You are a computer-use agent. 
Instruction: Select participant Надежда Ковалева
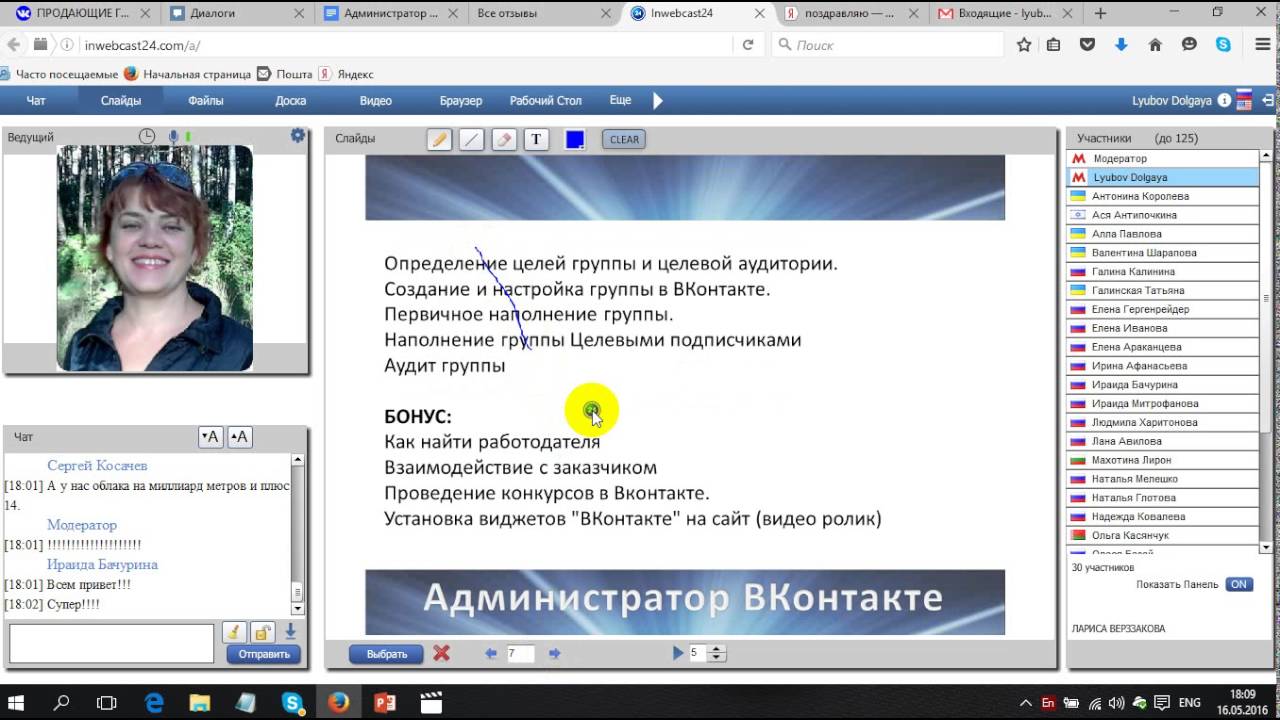[x=1163, y=516]
